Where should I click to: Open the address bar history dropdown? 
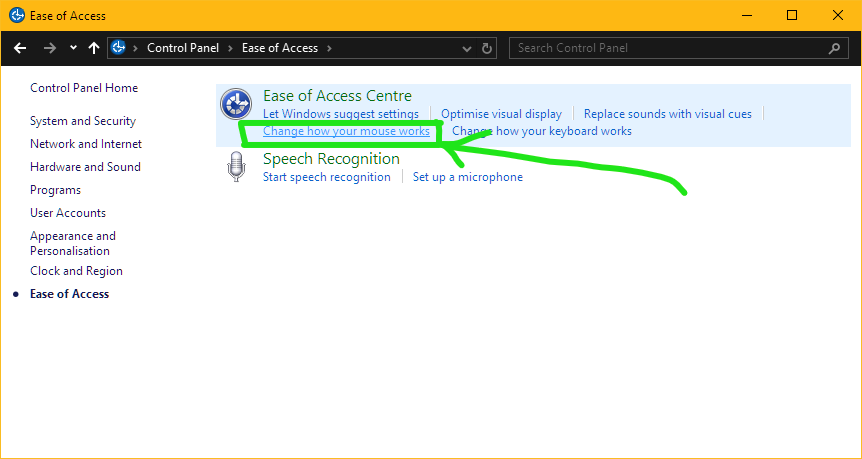[467, 49]
